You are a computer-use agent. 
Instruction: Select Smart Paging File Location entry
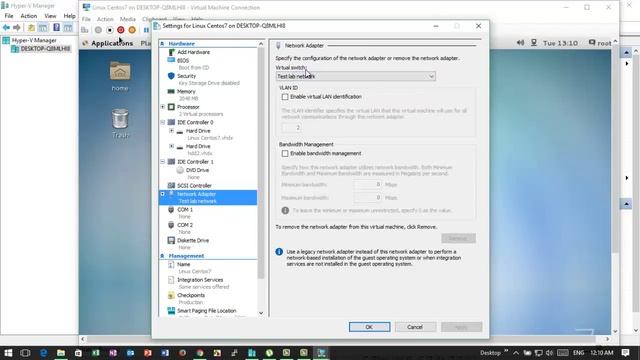(x=208, y=312)
